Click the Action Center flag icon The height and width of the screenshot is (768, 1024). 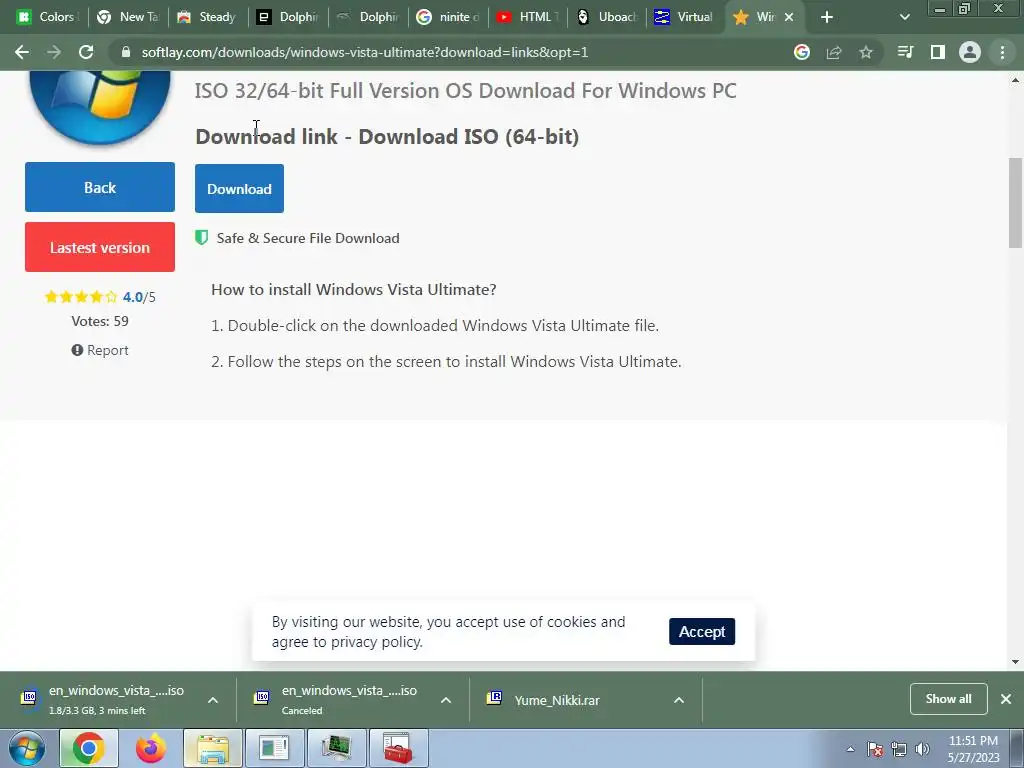point(875,749)
